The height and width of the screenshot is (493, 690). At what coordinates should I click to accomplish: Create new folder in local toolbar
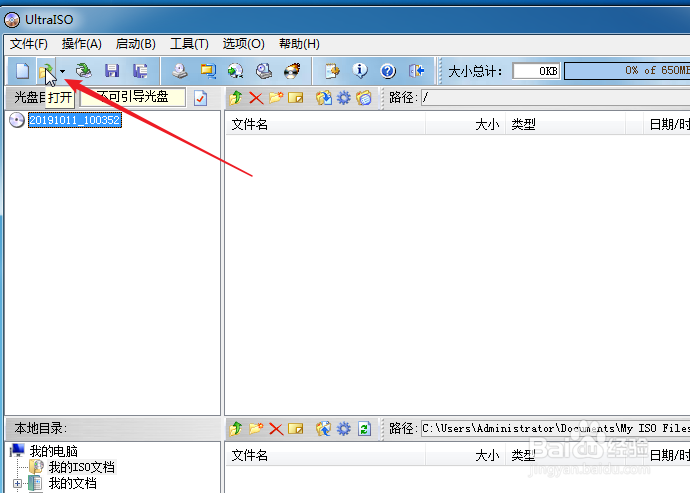tap(256, 428)
